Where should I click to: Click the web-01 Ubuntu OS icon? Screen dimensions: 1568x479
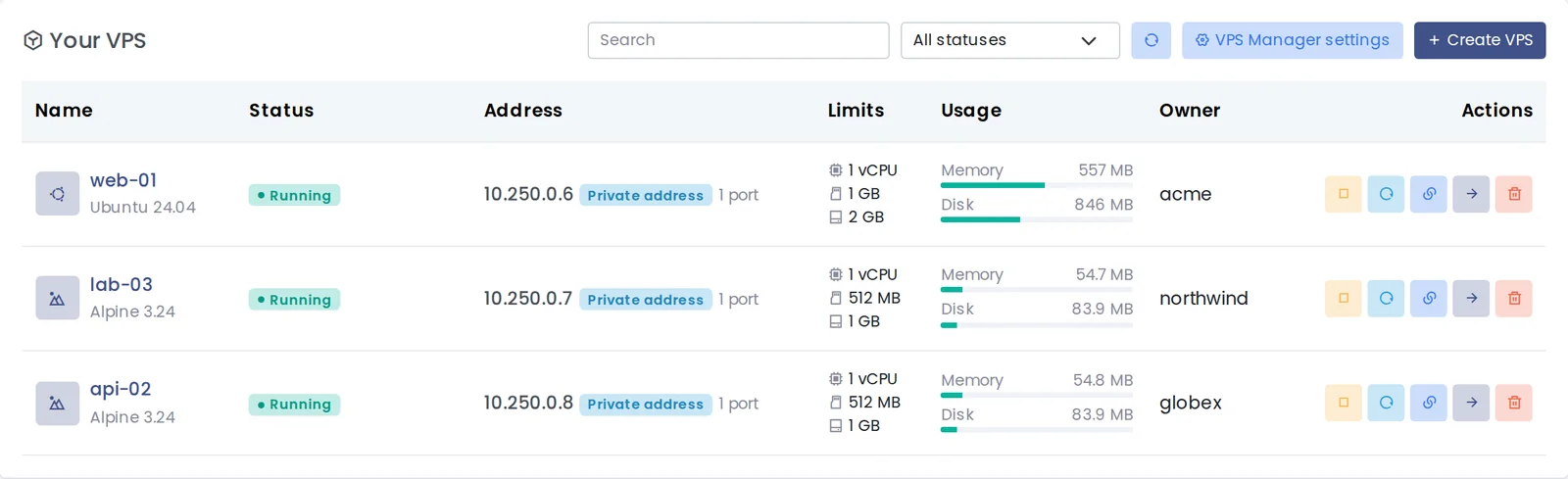[57, 194]
